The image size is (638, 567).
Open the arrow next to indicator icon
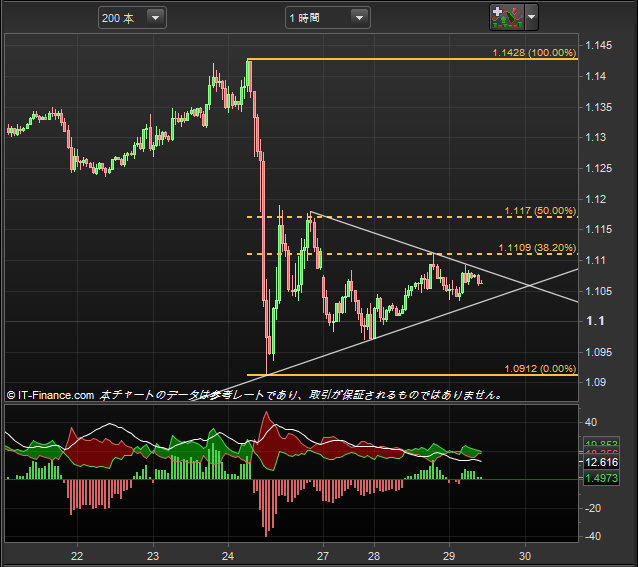tap(531, 17)
